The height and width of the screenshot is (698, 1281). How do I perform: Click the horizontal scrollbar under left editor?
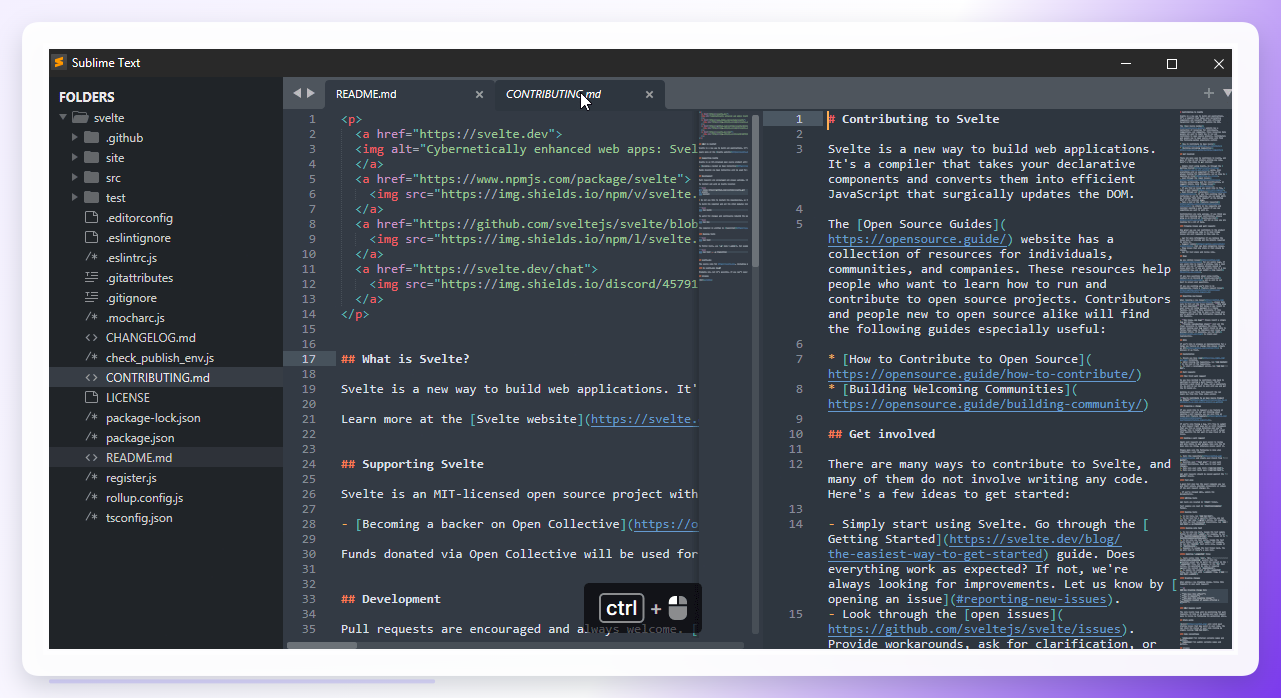[x=322, y=645]
